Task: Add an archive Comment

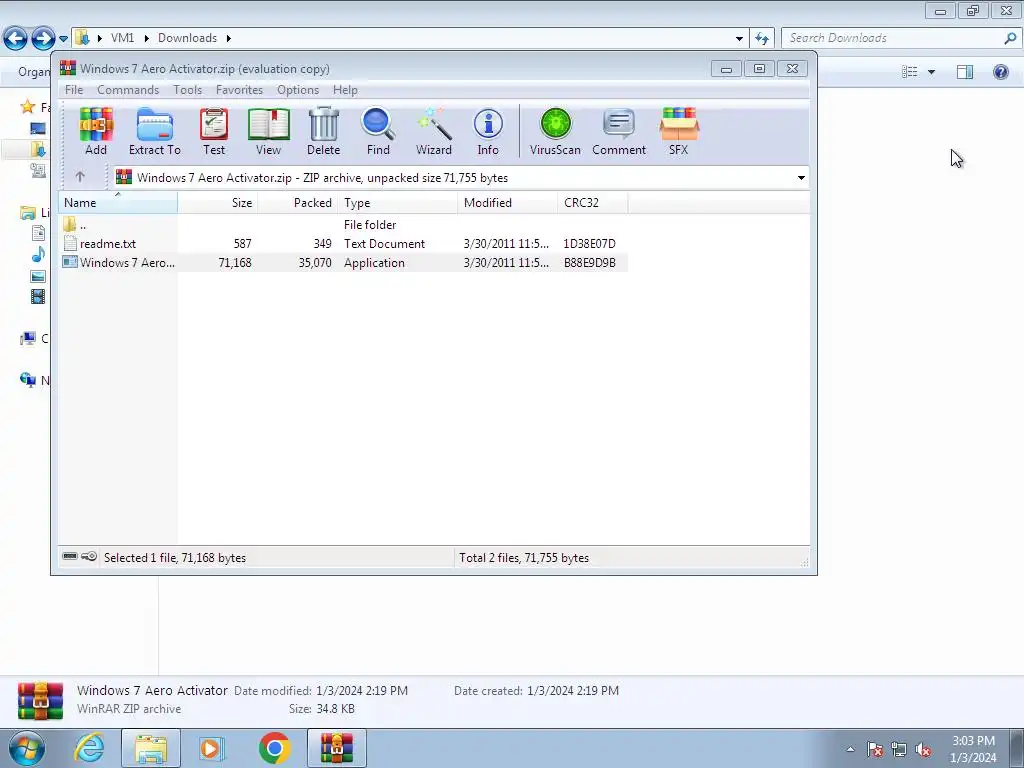Action: pyautogui.click(x=619, y=131)
